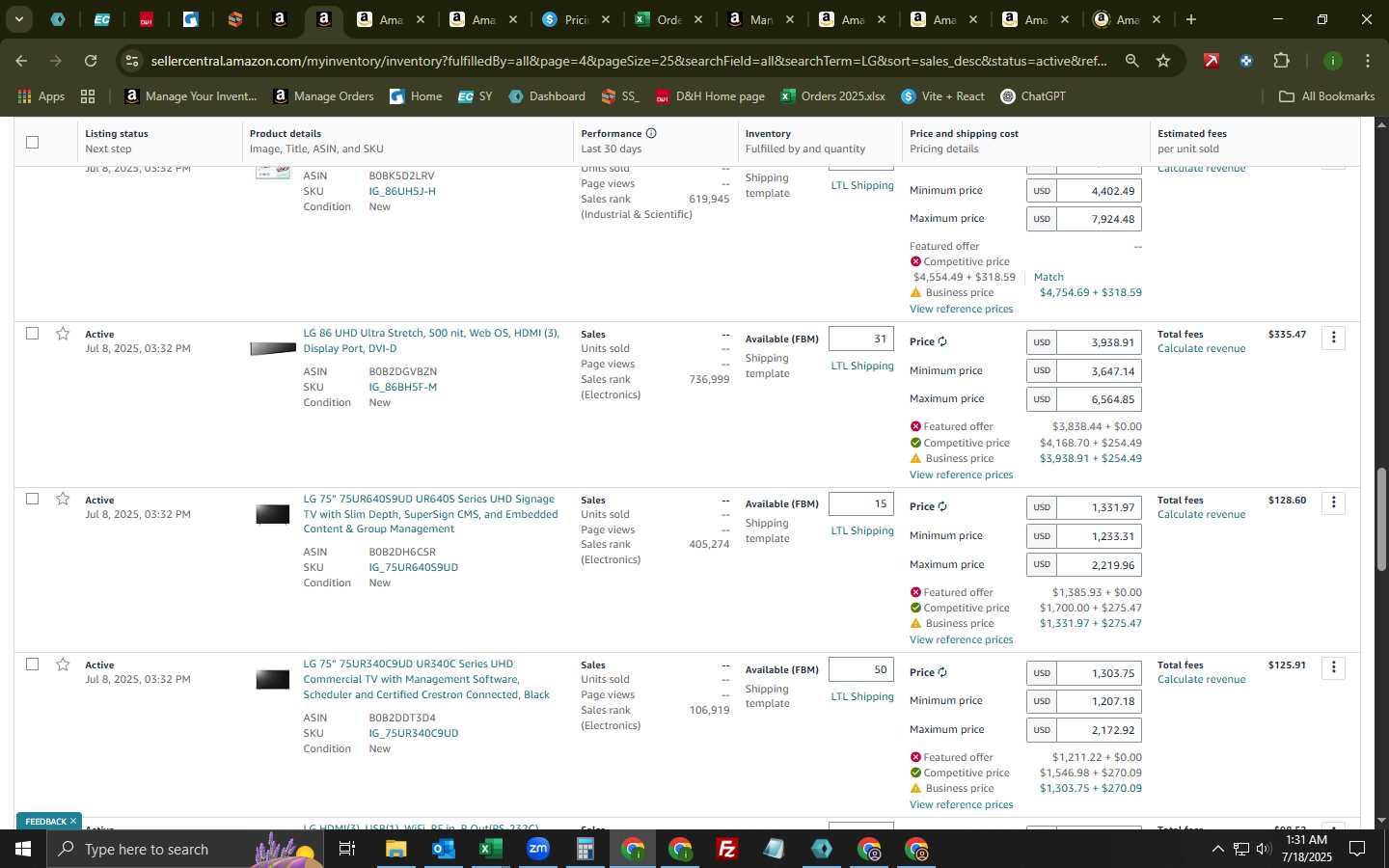Click Calculate revenue under $335.47 fees
Image resolution: width=1389 pixels, height=868 pixels.
[x=1201, y=348]
